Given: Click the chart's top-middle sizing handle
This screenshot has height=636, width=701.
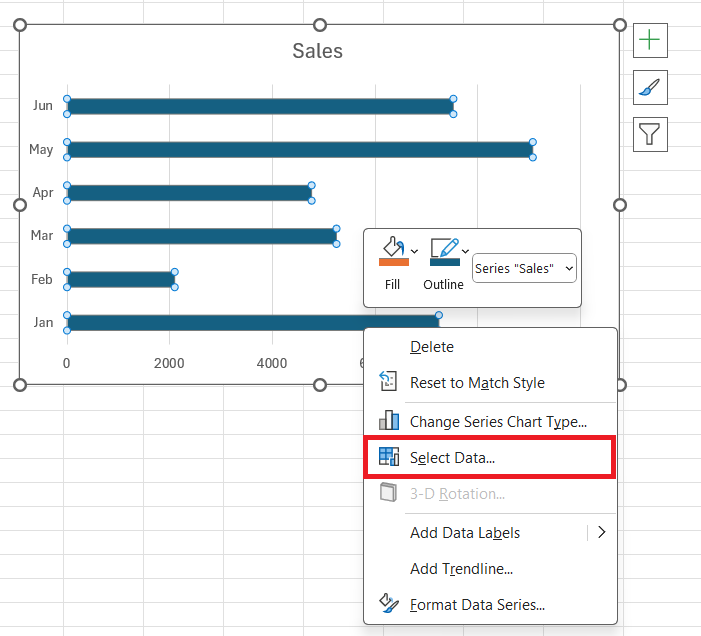Looking at the screenshot, I should click(x=320, y=25).
